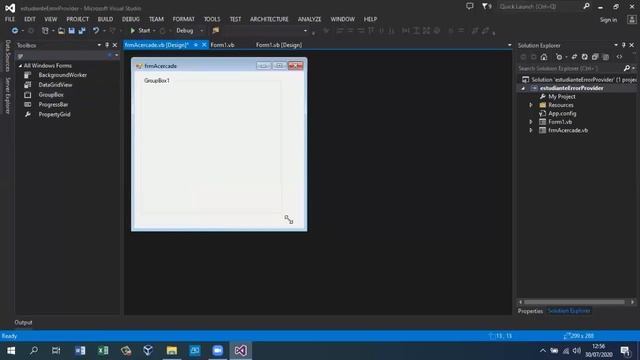The height and width of the screenshot is (360, 640).
Task: Refresh the Solution Explorer
Action: pyautogui.click(x=585, y=57)
